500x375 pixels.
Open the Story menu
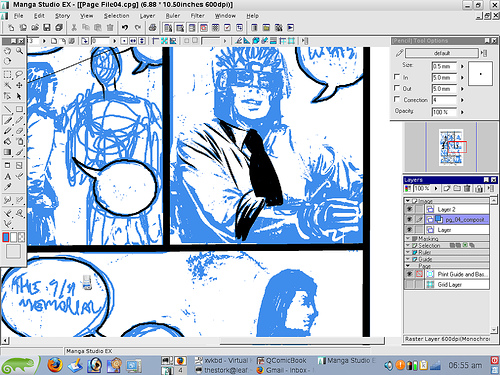coord(62,16)
